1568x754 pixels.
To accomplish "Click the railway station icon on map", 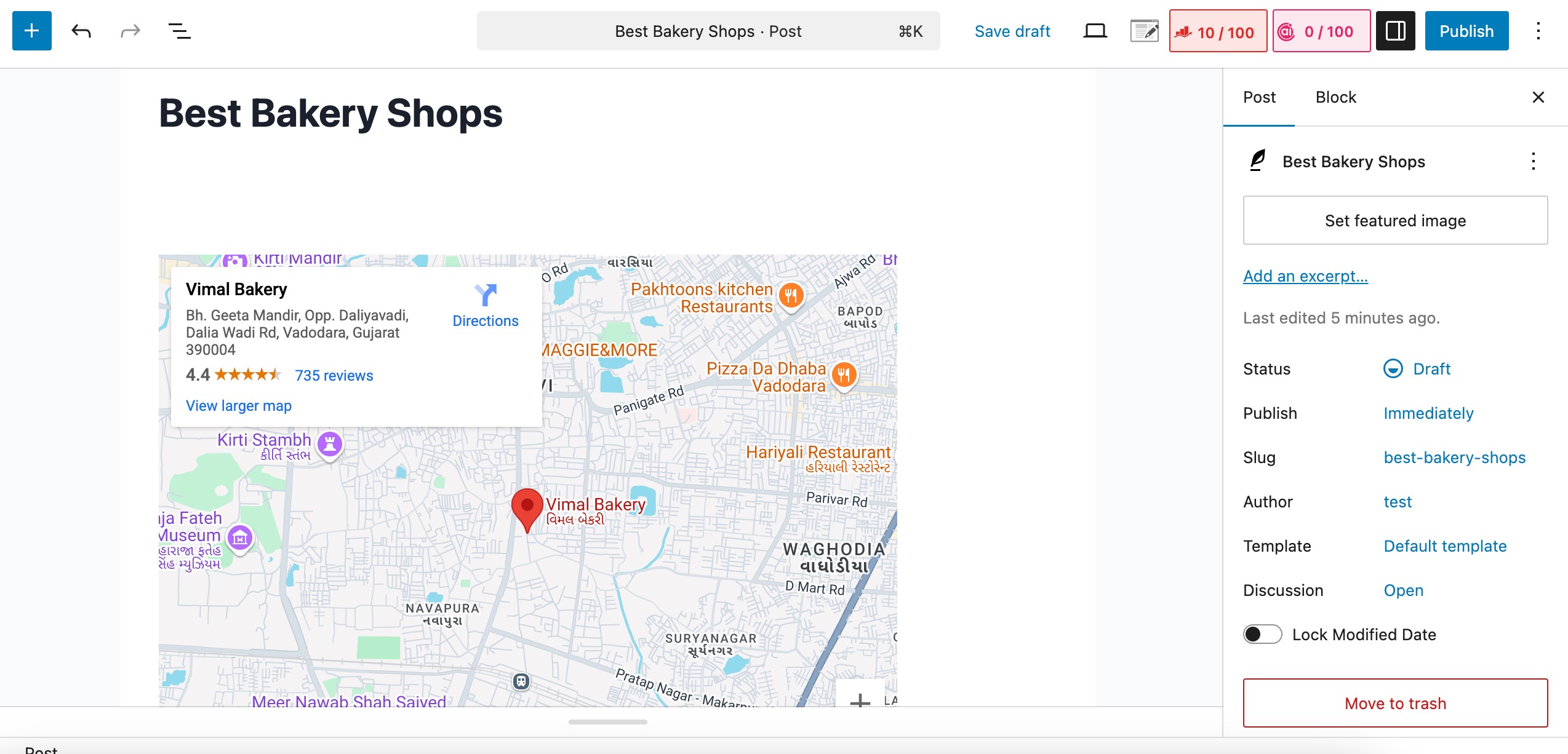I will (x=521, y=681).
